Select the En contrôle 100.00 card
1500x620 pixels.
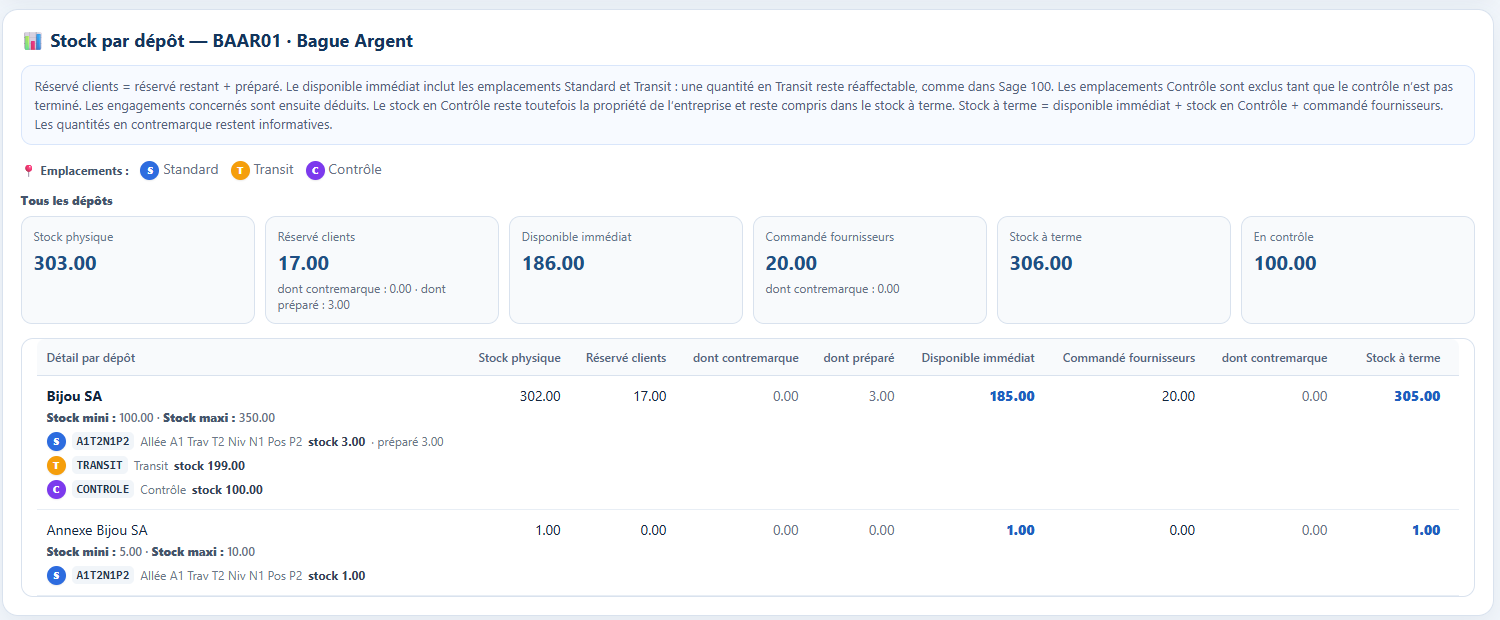[x=1358, y=270]
